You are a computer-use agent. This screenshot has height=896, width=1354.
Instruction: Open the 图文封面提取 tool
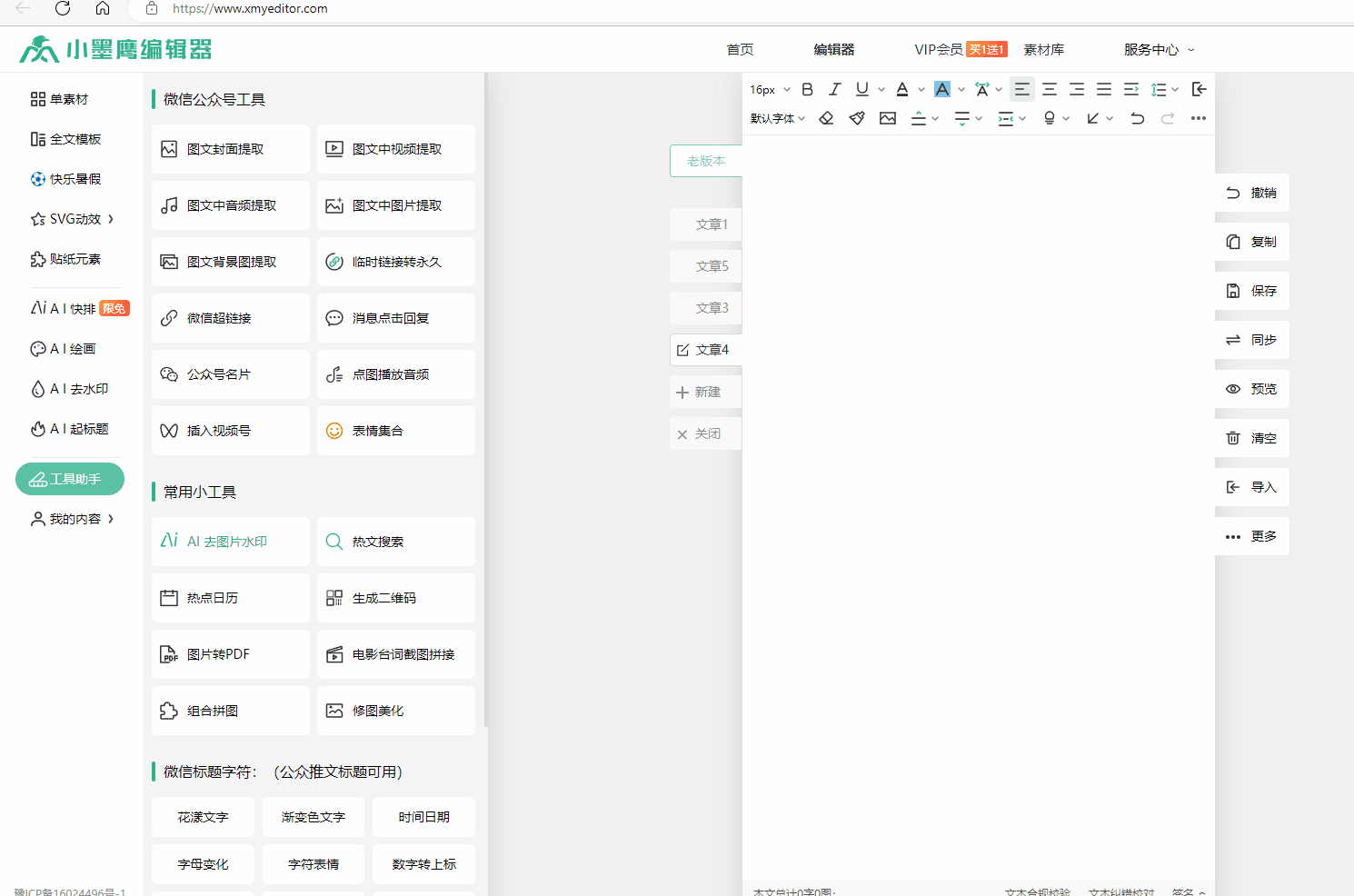point(231,149)
